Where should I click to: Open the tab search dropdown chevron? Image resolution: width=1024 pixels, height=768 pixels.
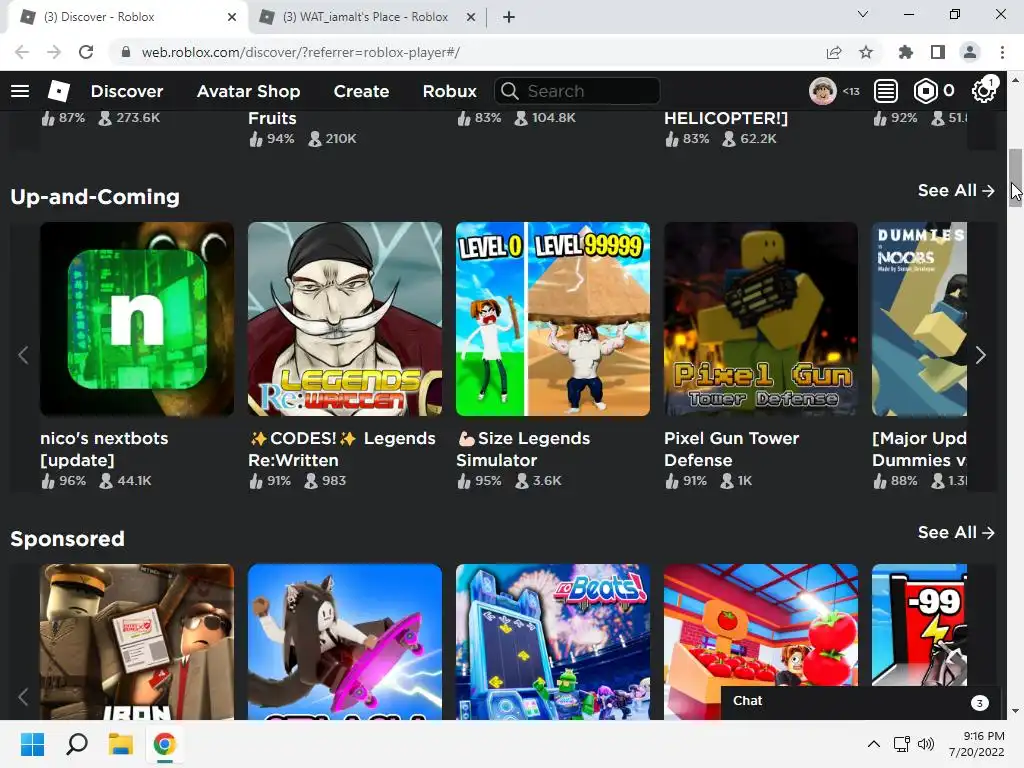863,14
